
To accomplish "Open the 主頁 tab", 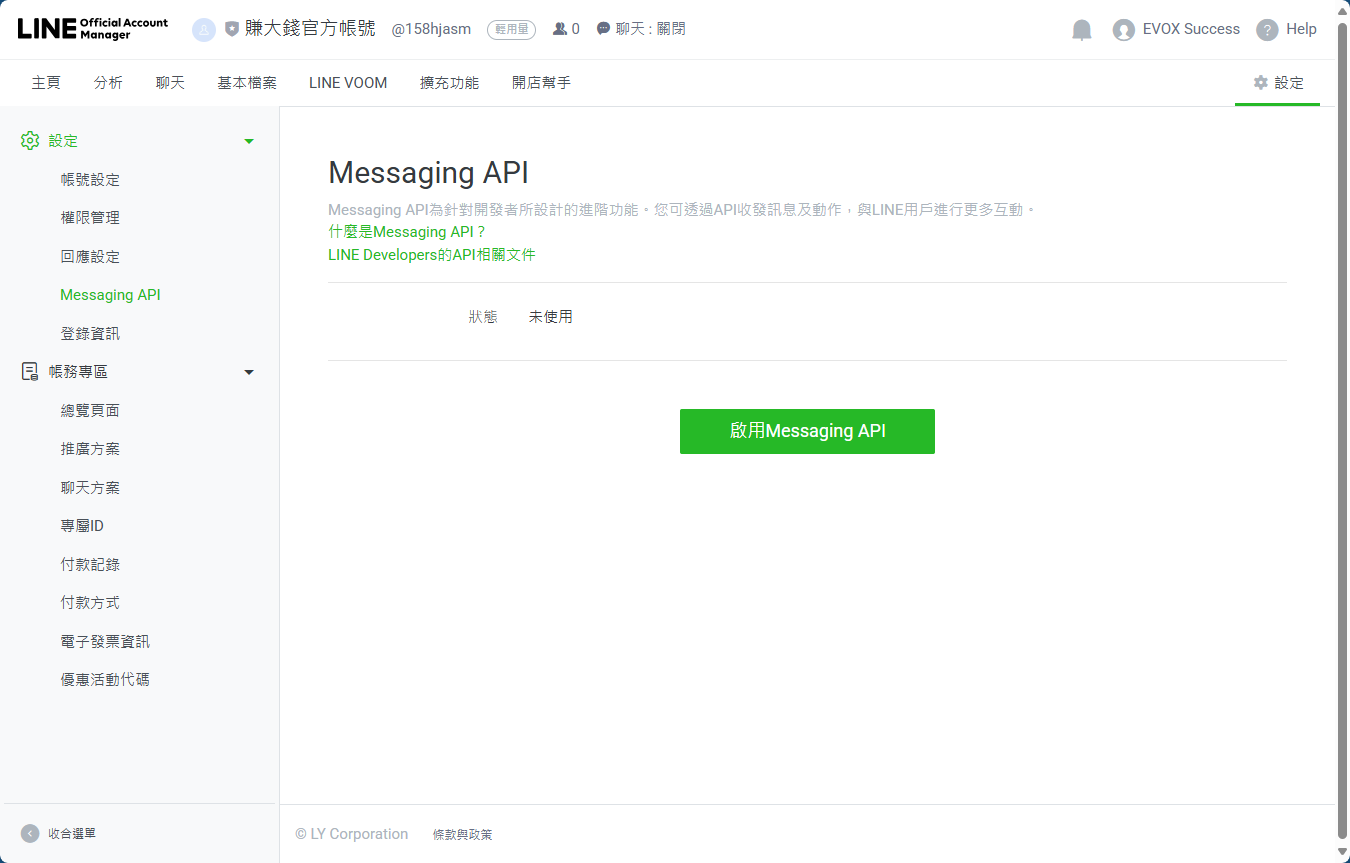I will [46, 83].
